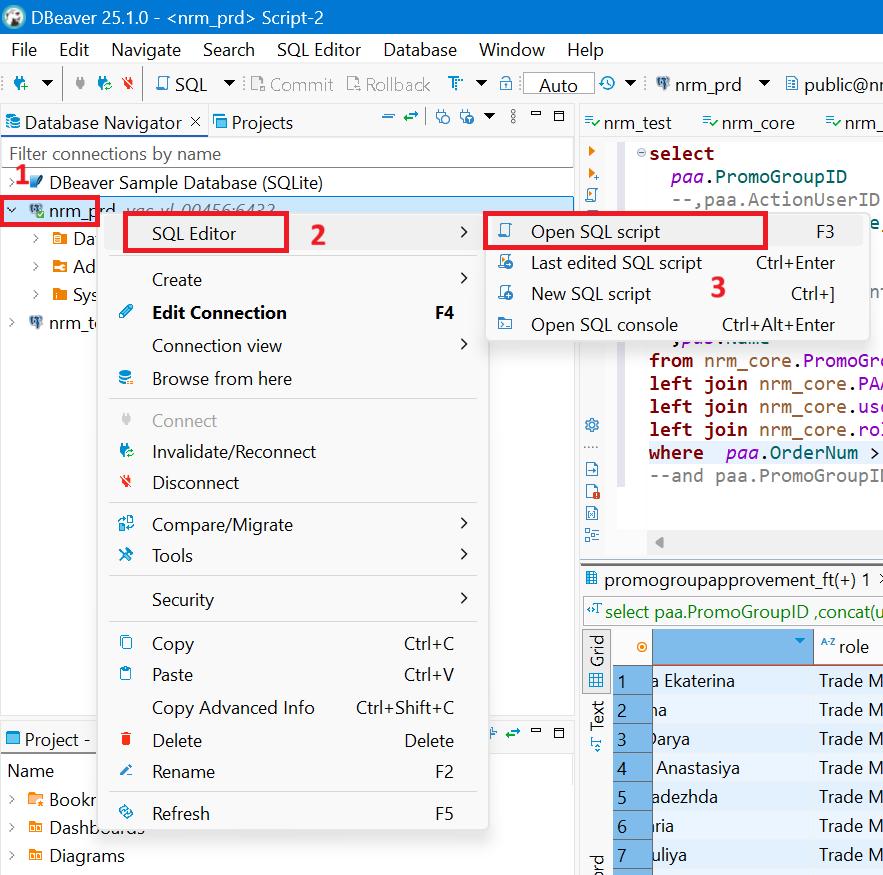Open the Window menu
This screenshot has height=875, width=883.
(x=512, y=50)
